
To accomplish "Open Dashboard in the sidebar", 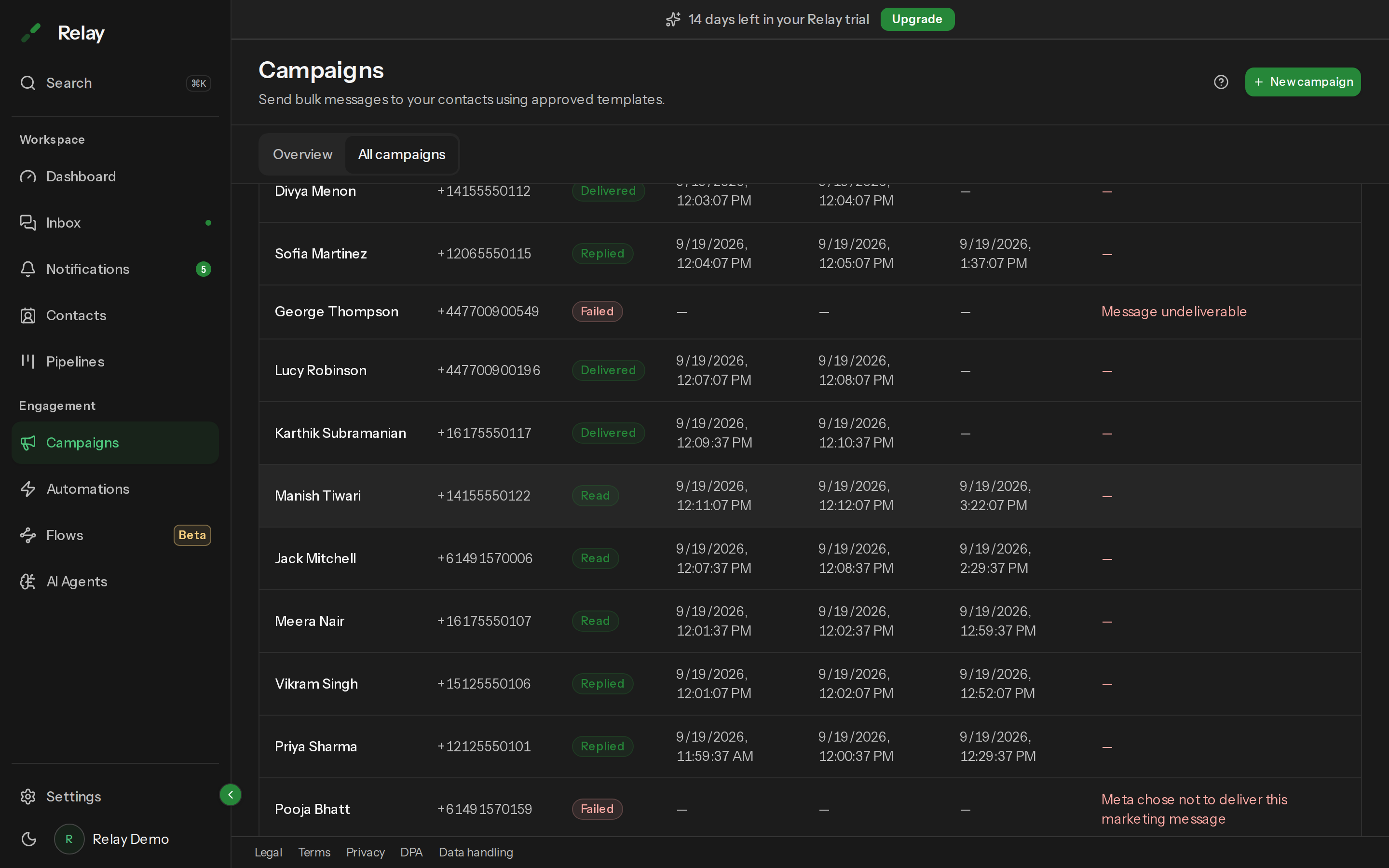I will 115,176.
